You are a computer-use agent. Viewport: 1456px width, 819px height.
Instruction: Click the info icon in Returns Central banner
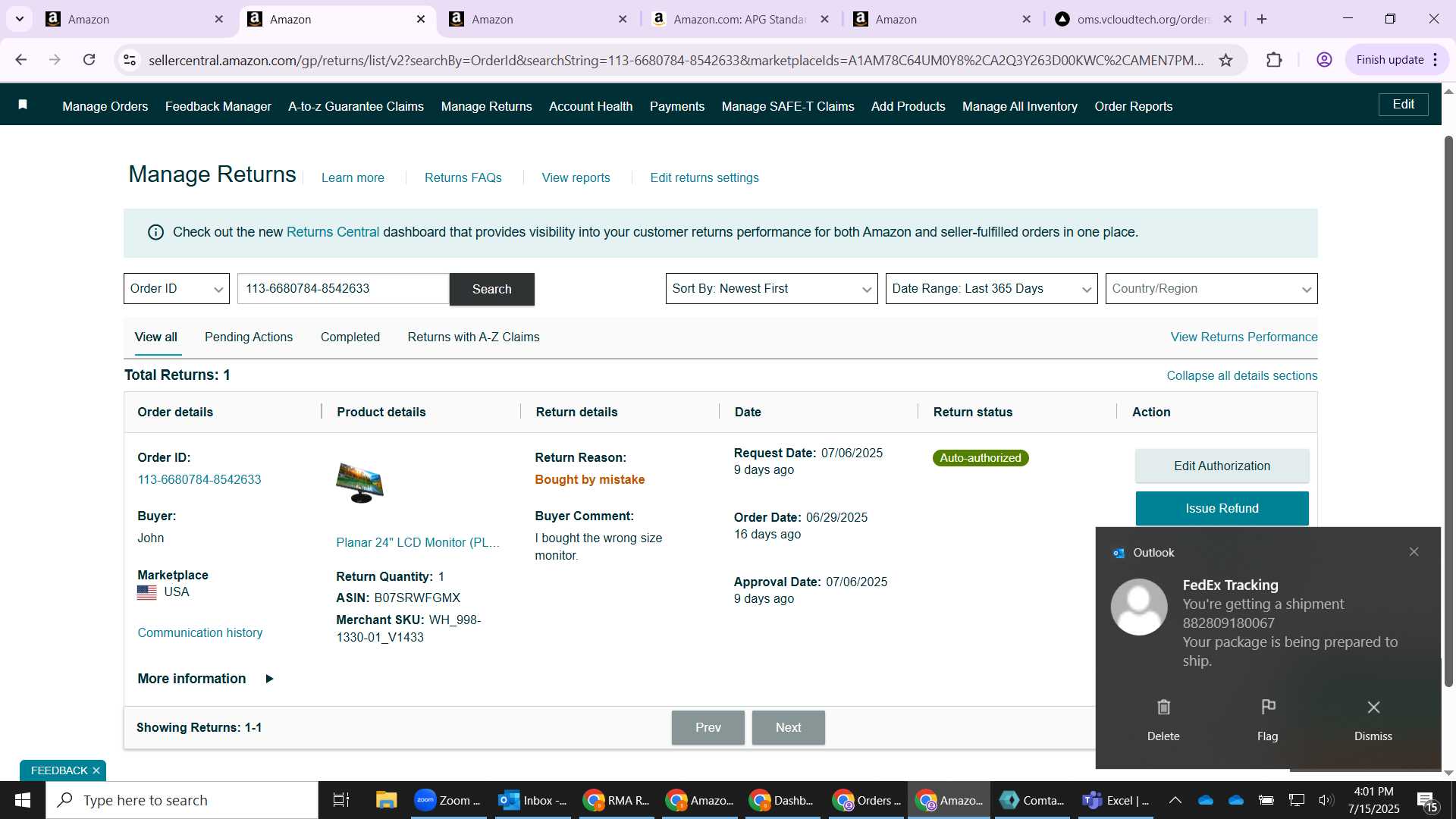tap(155, 232)
